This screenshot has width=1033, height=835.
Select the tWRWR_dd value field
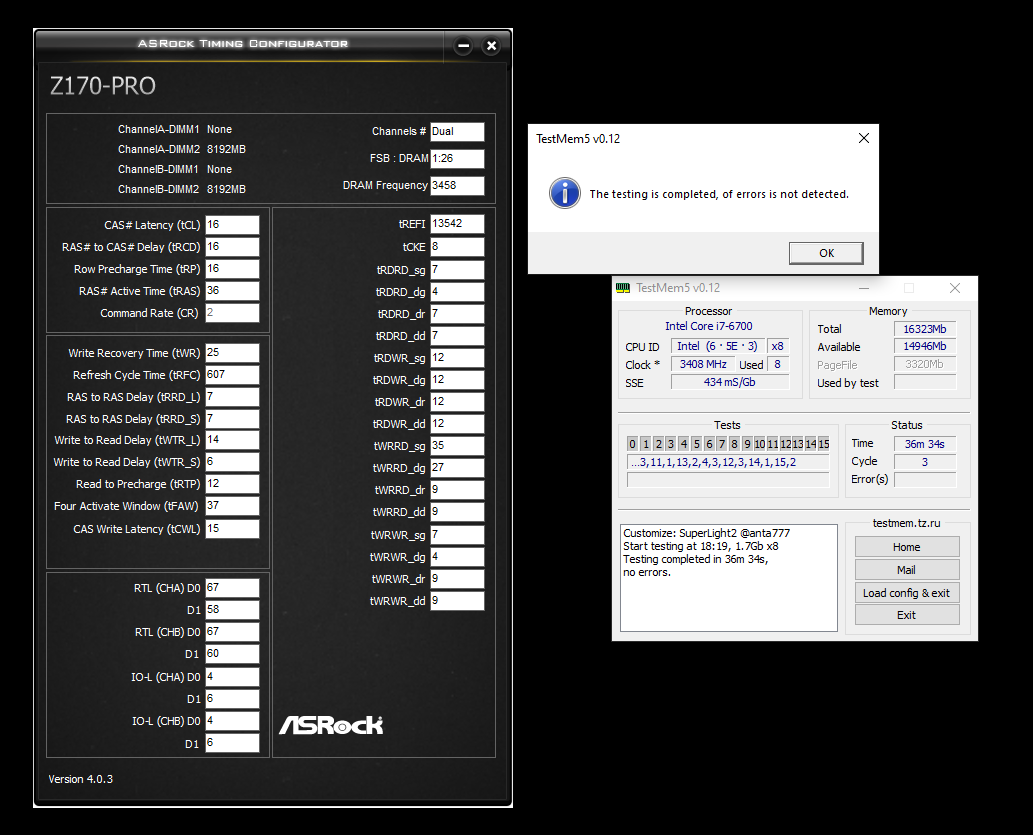pos(457,601)
